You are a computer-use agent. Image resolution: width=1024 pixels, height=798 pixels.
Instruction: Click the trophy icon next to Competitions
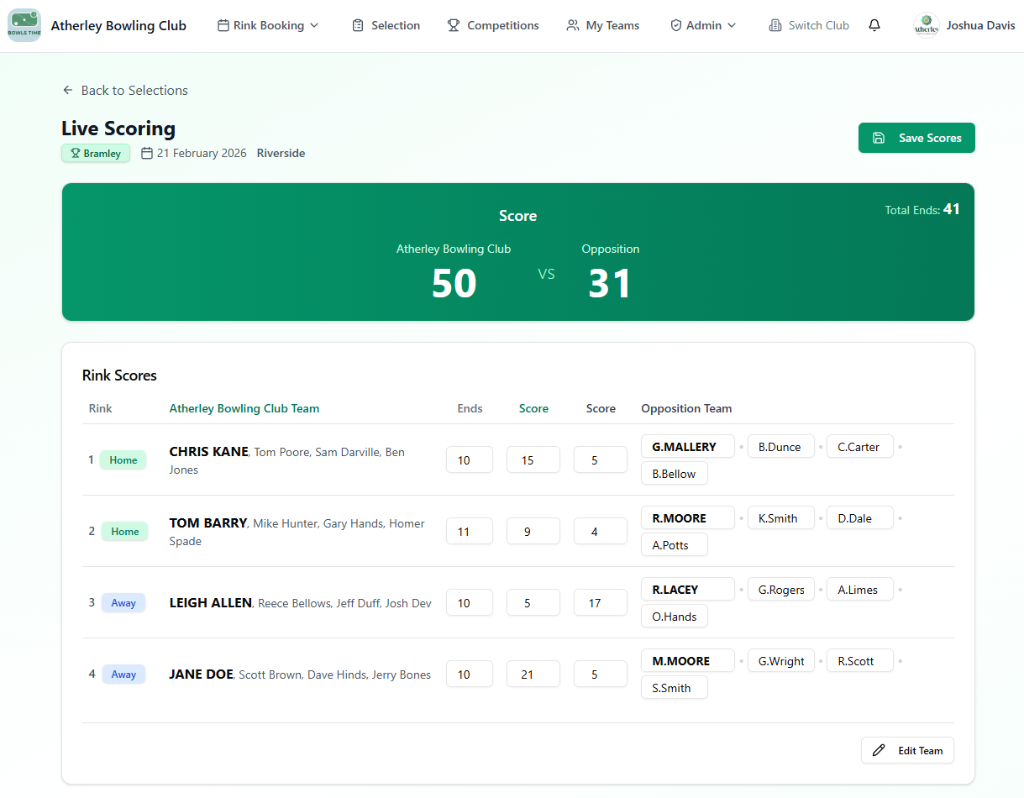click(453, 25)
